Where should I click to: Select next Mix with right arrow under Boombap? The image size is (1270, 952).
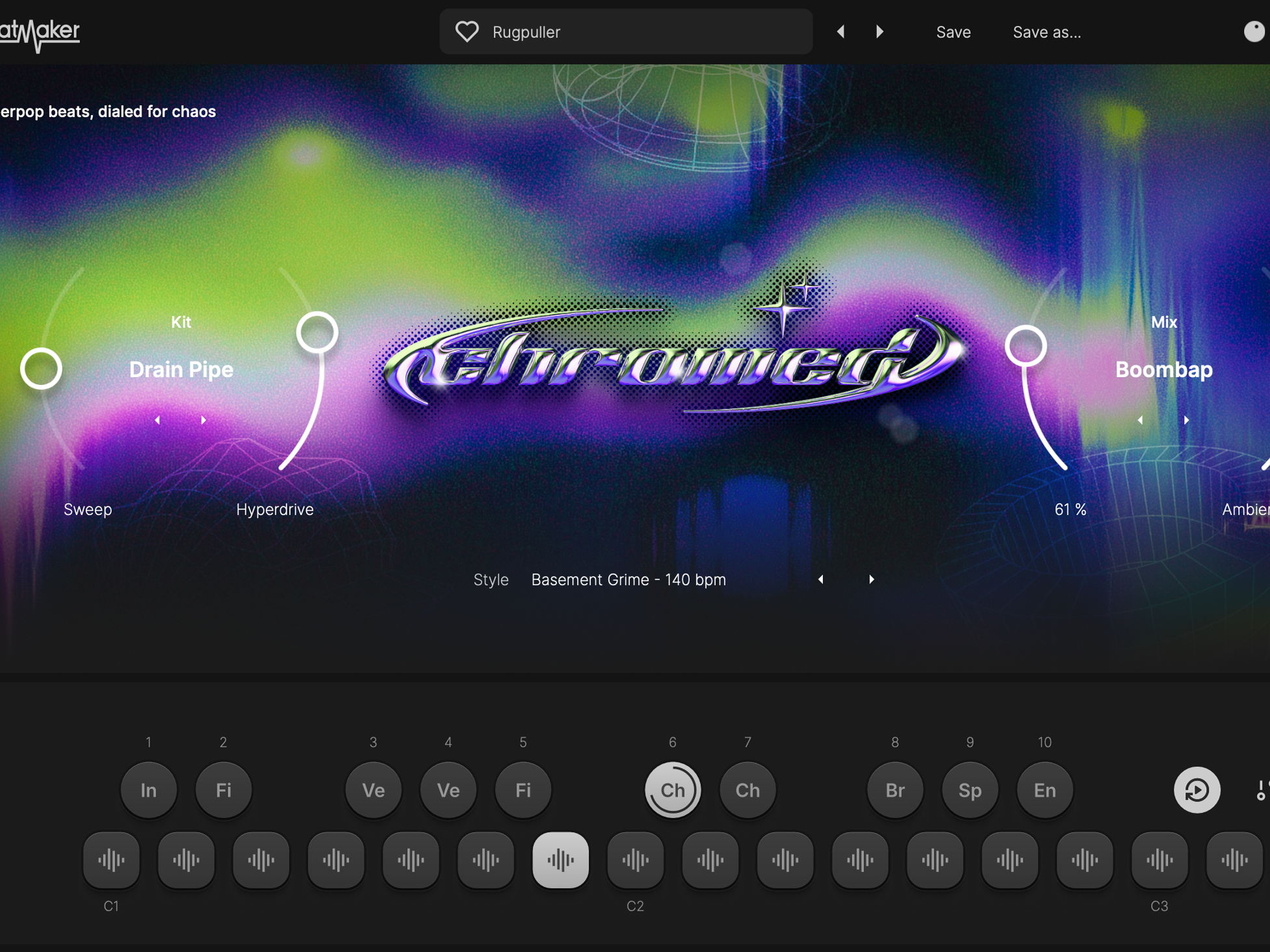(x=1186, y=420)
